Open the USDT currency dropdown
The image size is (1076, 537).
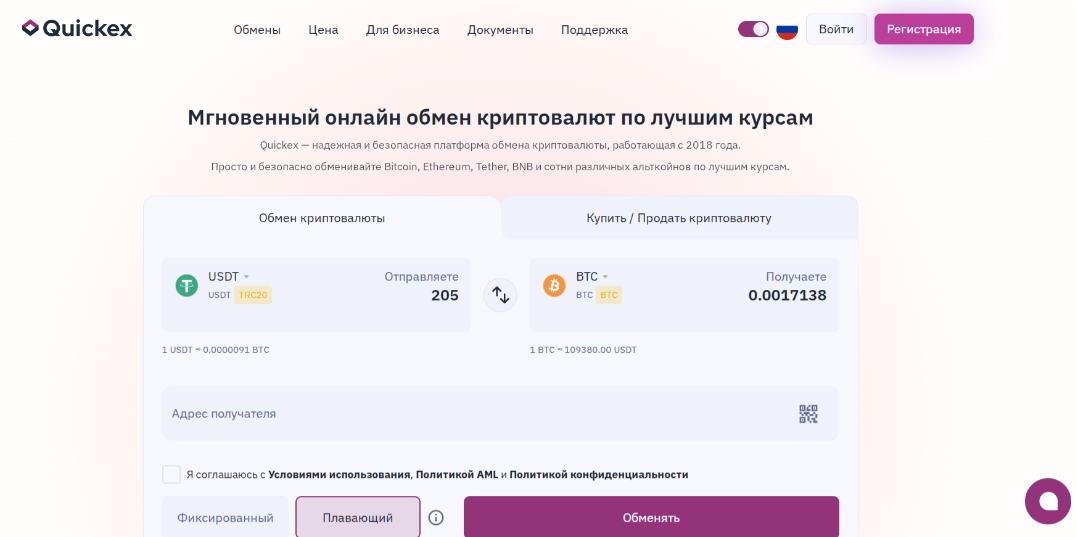[229, 276]
